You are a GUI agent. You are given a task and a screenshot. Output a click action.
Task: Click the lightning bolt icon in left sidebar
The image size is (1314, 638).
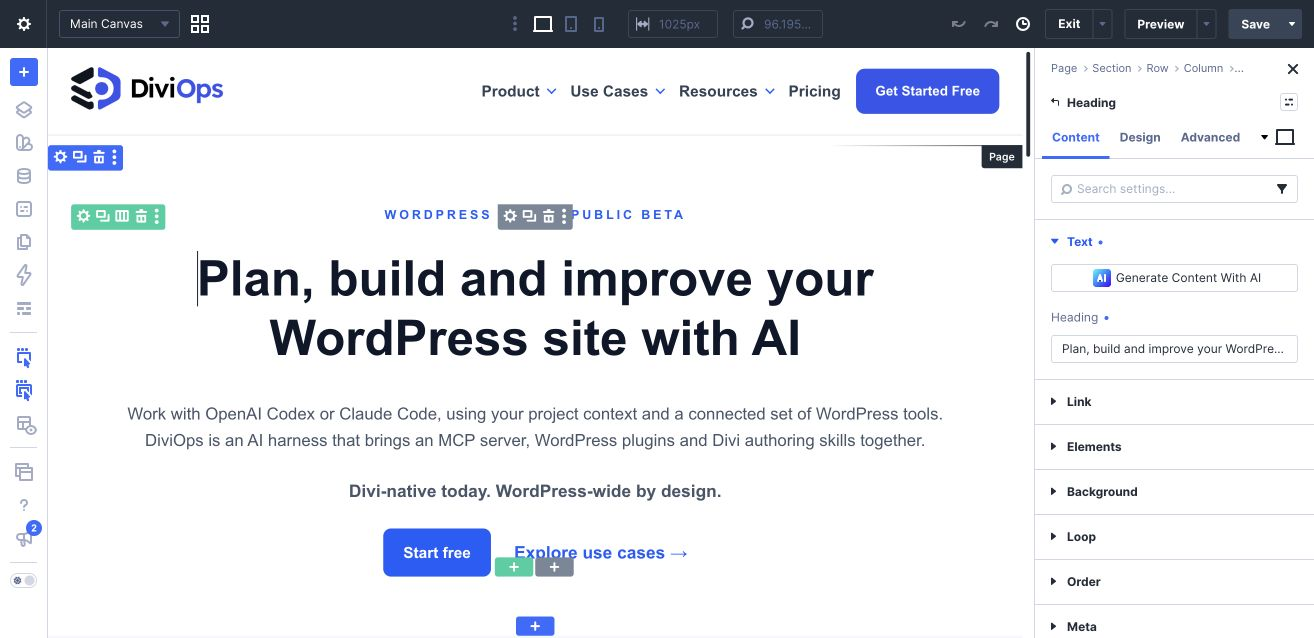pyautogui.click(x=24, y=275)
